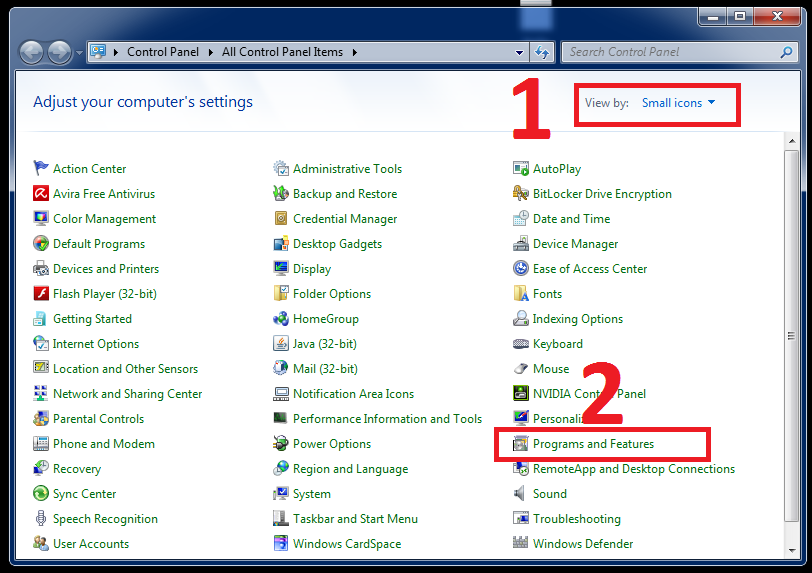Click the Search Control Panel field
Image resolution: width=812 pixels, height=573 pixels.
click(x=680, y=52)
